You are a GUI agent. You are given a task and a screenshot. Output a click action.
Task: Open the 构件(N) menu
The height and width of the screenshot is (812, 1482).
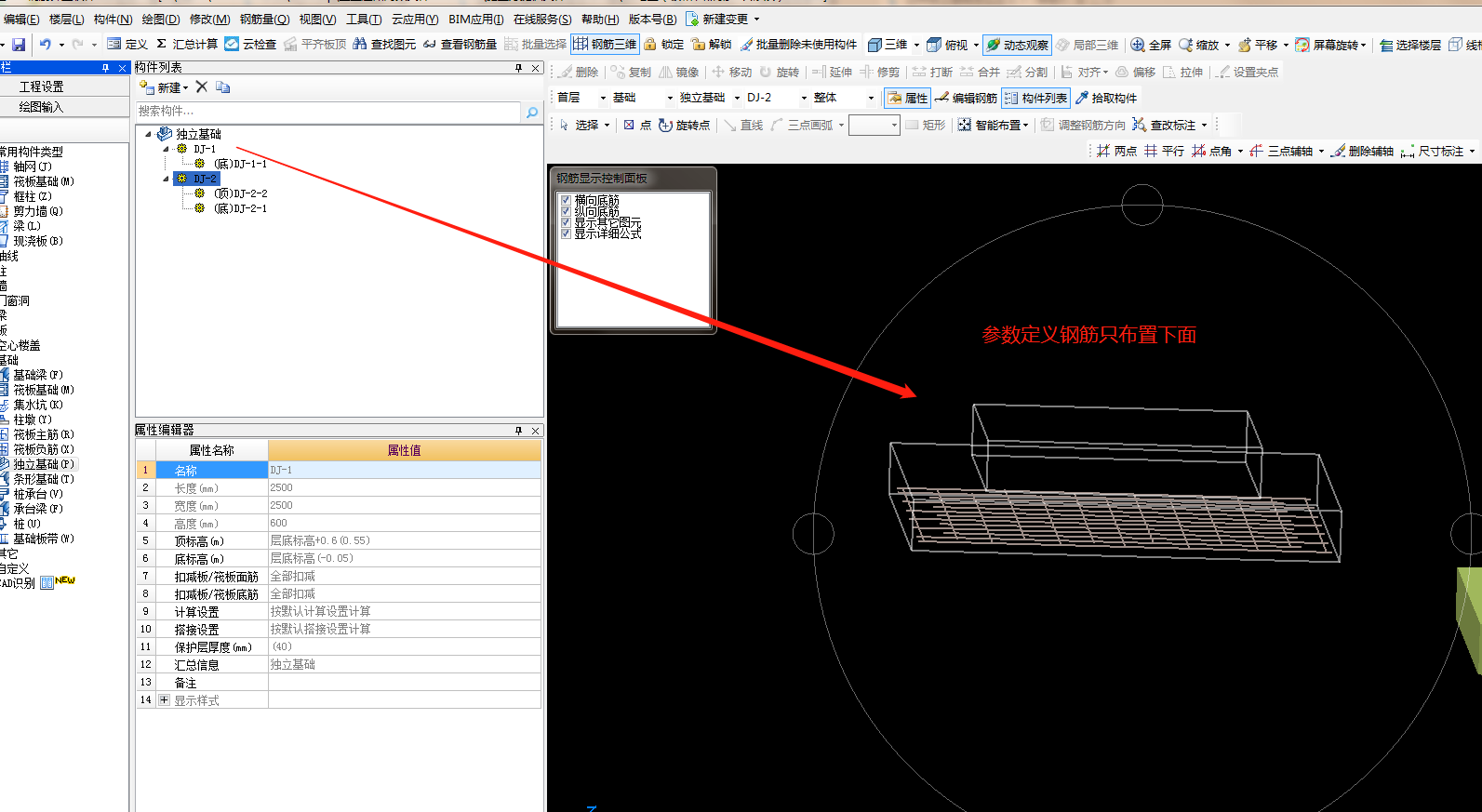click(113, 19)
